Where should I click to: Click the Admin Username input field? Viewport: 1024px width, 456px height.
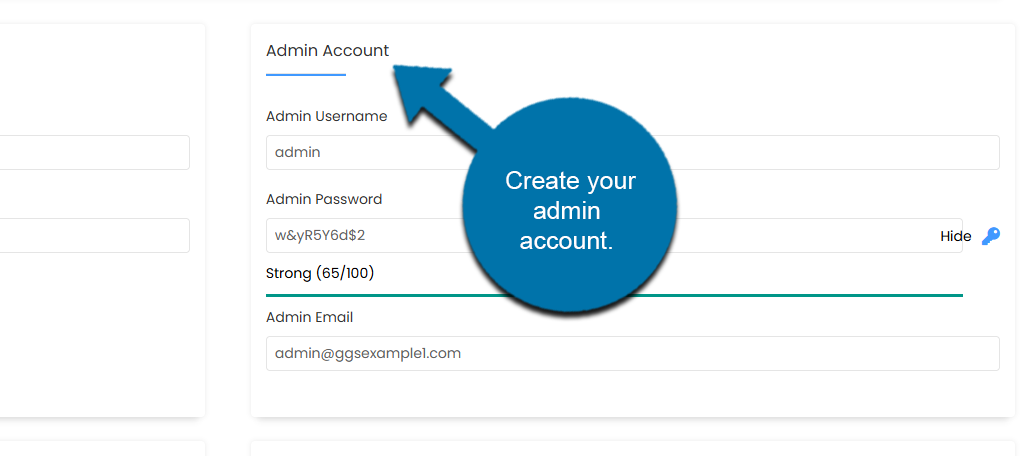click(800, 153)
